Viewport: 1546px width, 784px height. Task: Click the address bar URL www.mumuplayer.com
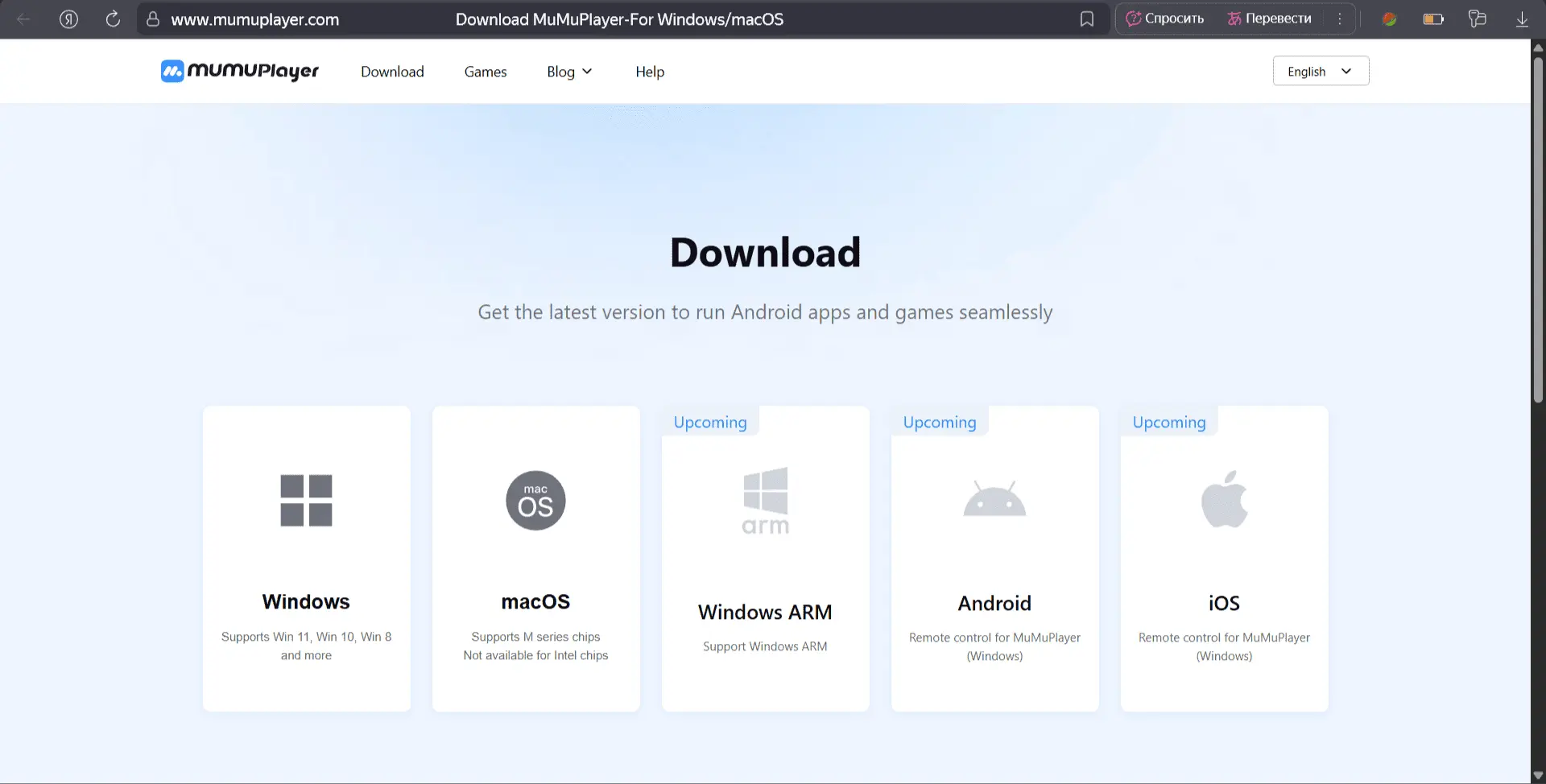[x=254, y=19]
